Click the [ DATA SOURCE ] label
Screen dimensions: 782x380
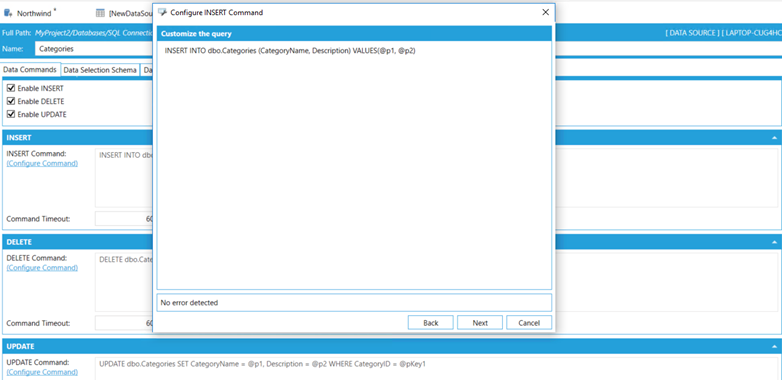(692, 33)
